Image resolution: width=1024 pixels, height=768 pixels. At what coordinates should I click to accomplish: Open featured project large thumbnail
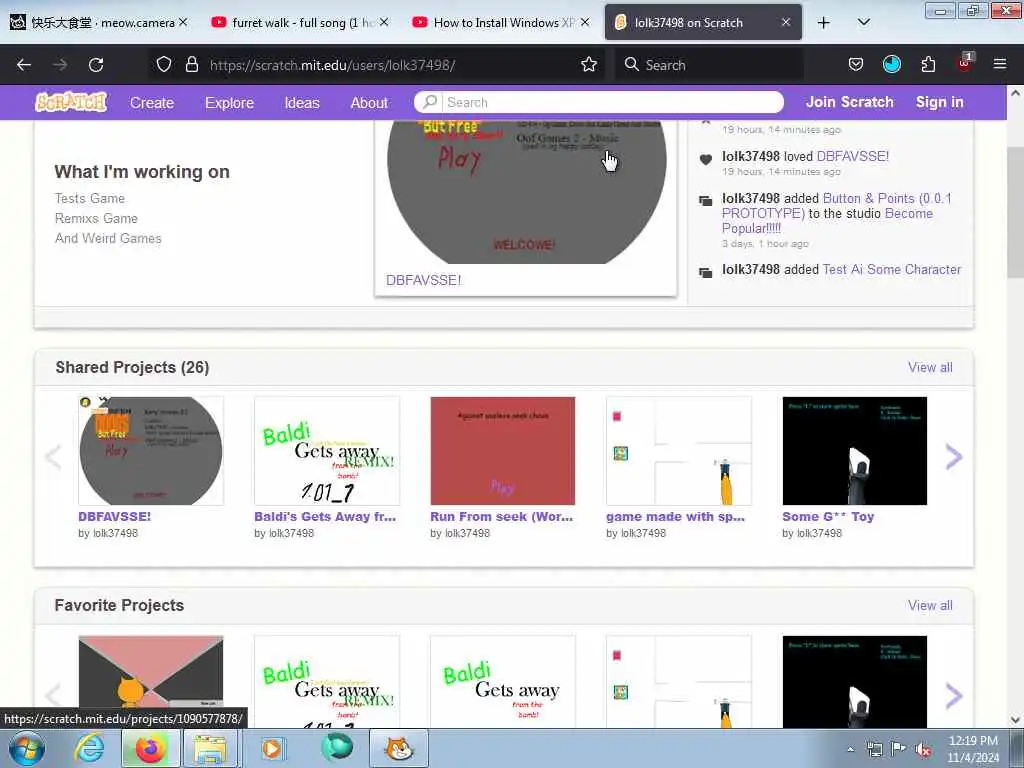526,192
